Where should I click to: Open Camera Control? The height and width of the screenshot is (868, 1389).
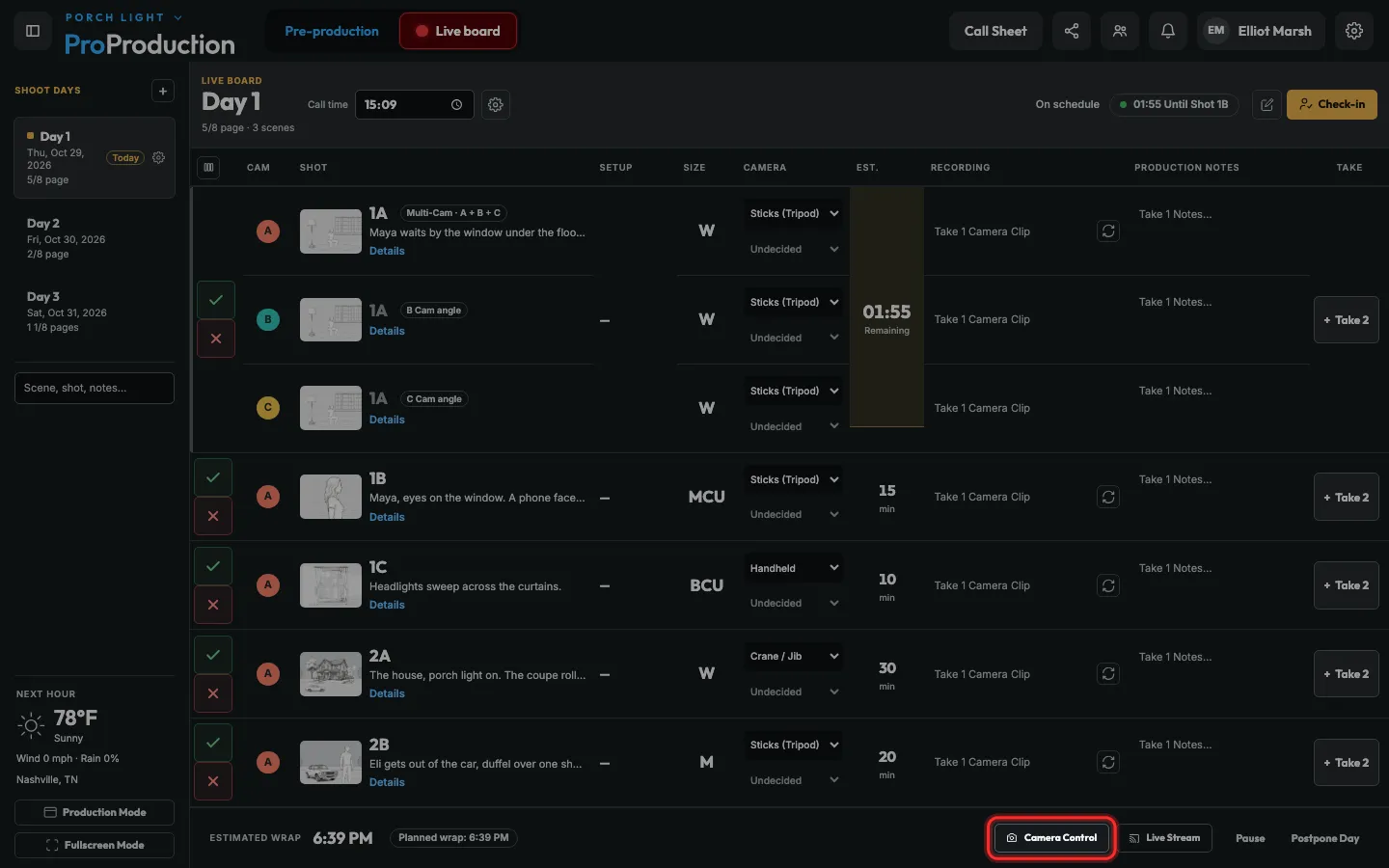point(1051,838)
